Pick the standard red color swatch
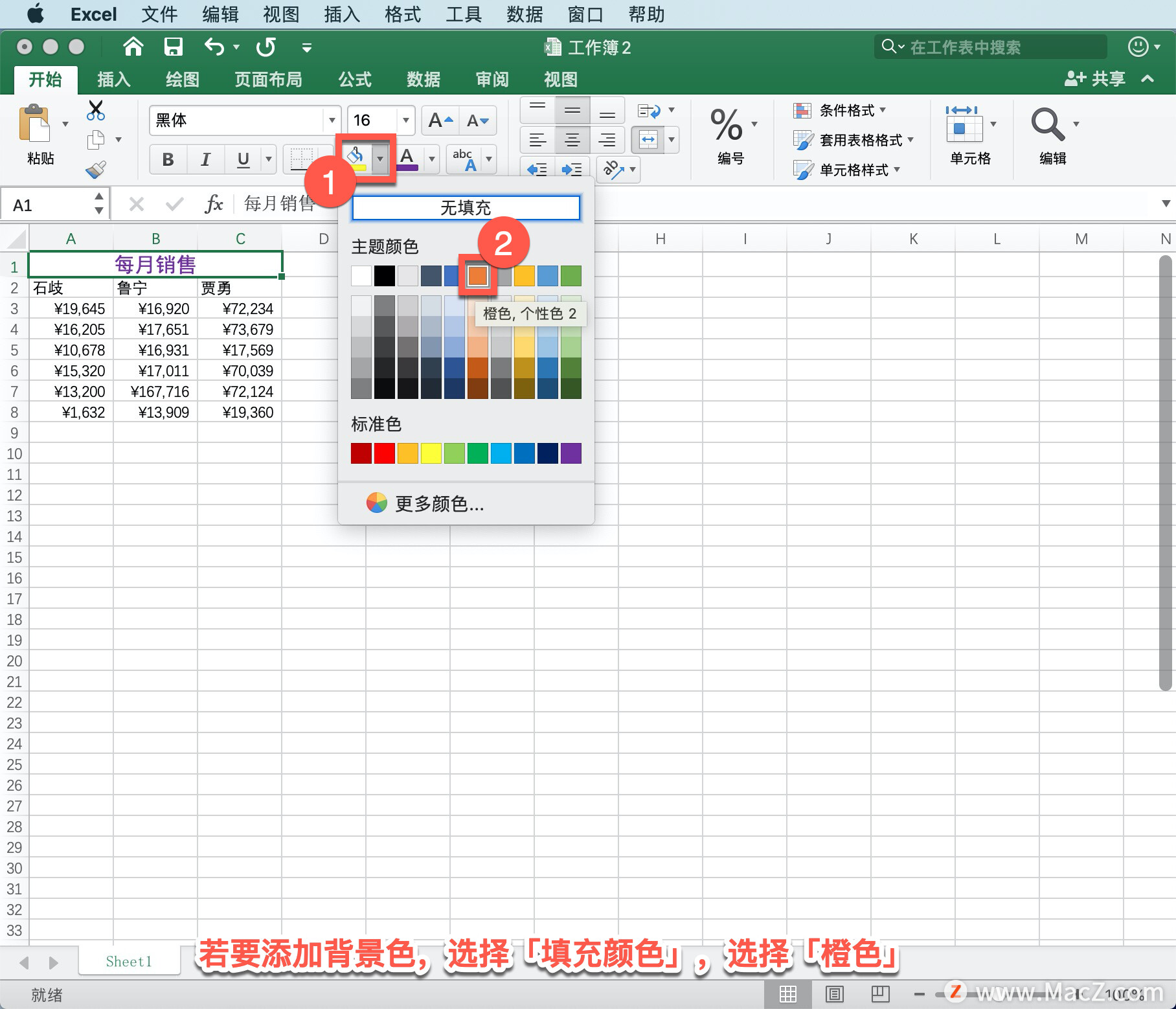 [x=385, y=453]
